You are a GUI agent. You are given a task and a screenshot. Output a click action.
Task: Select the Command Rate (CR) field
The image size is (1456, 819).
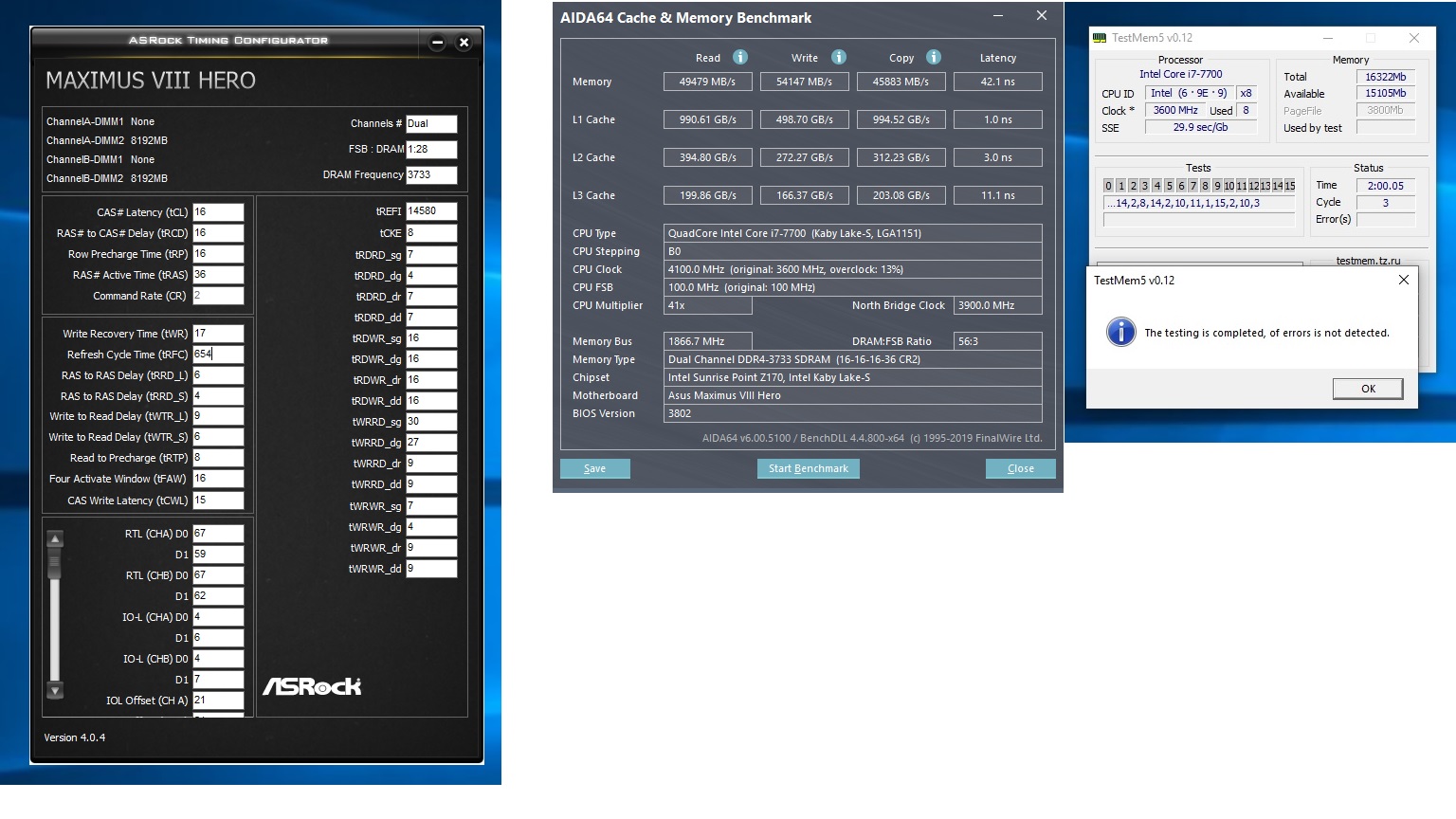pos(218,296)
